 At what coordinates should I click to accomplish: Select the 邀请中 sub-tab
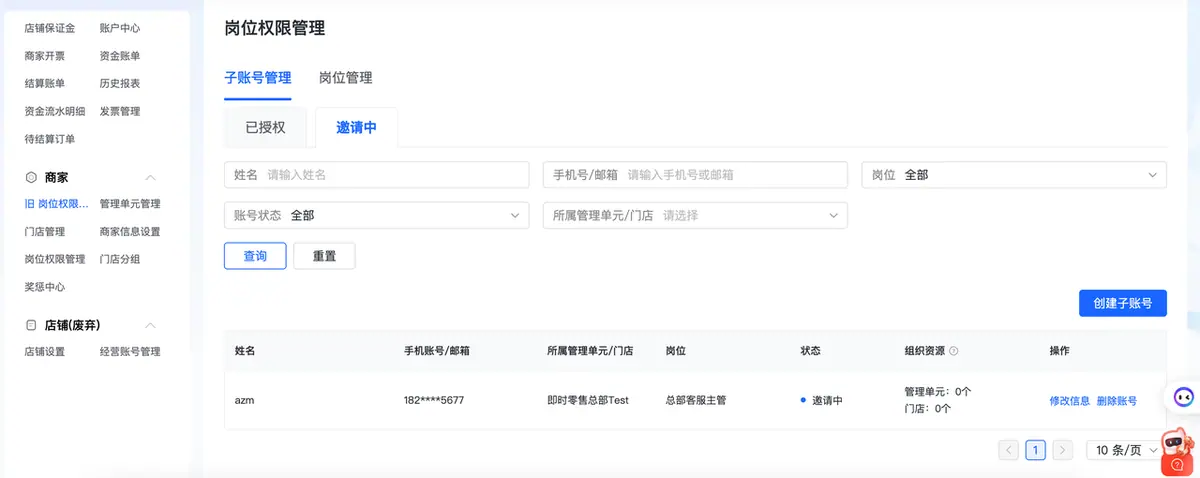click(356, 128)
